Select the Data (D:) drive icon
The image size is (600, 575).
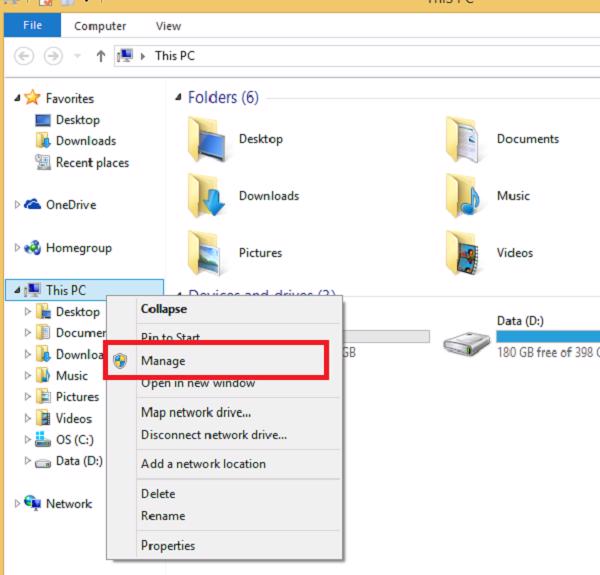click(x=466, y=343)
